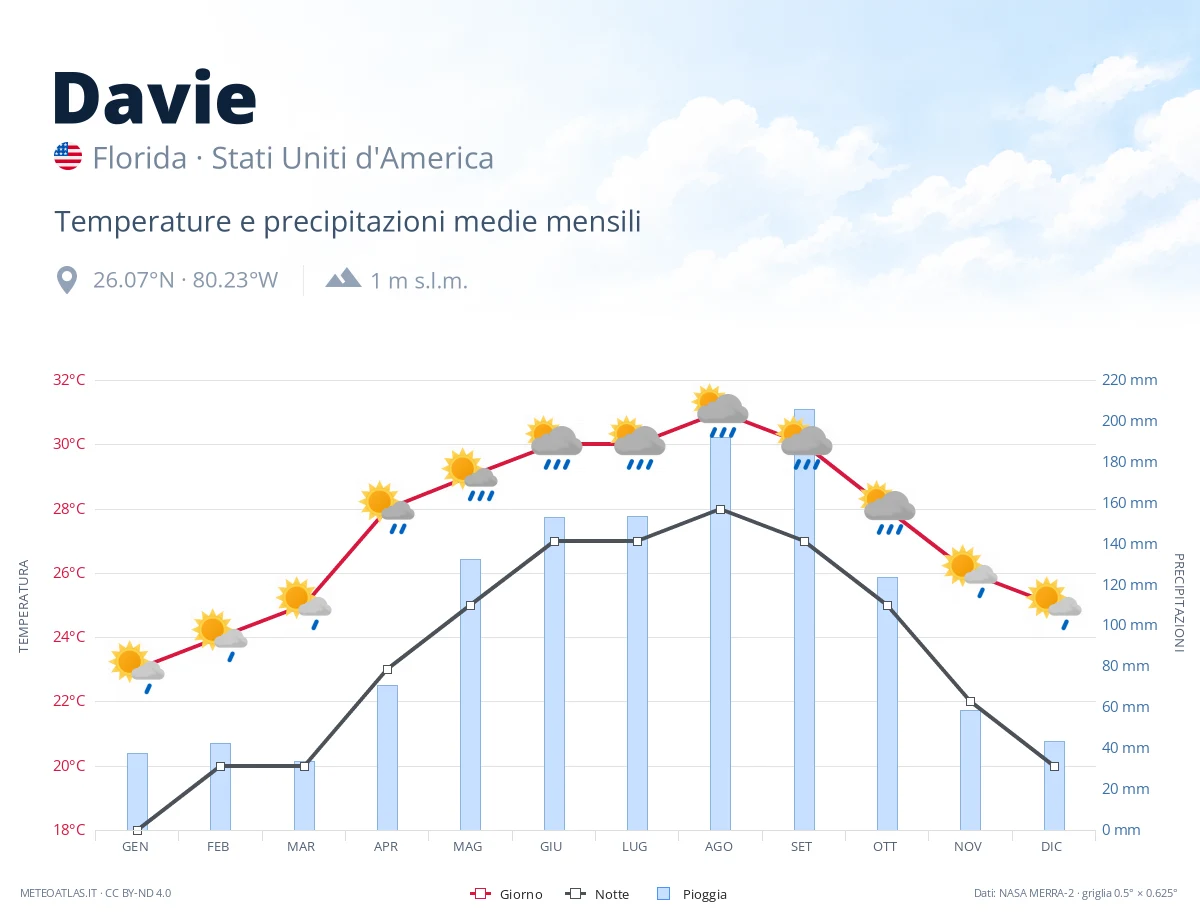Image resolution: width=1200 pixels, height=920 pixels.
Task: Click the May rainfall bar
Action: point(470,694)
